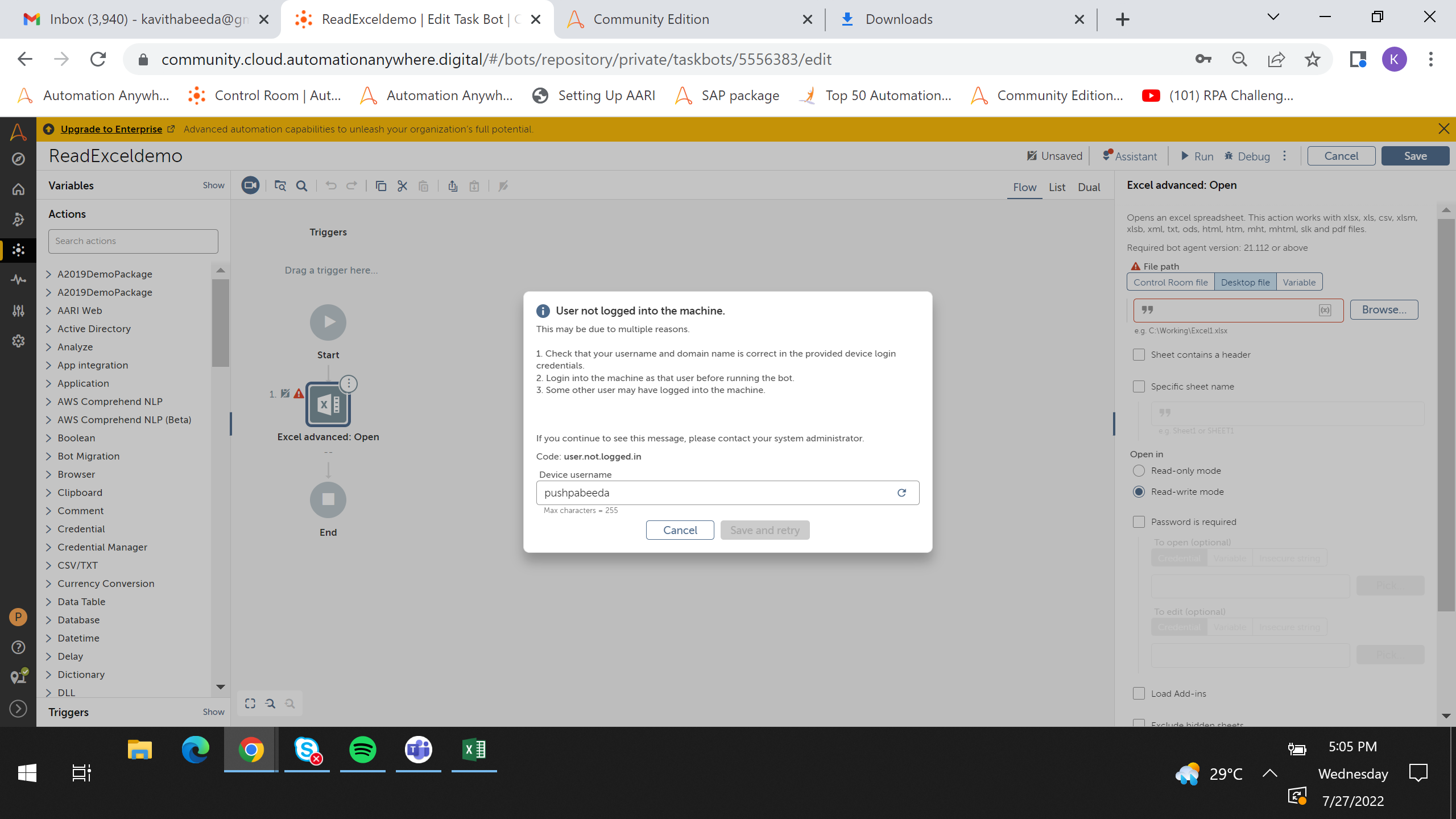Click the Save button in the header
Image resolution: width=1456 pixels, height=819 pixels.
click(1415, 156)
